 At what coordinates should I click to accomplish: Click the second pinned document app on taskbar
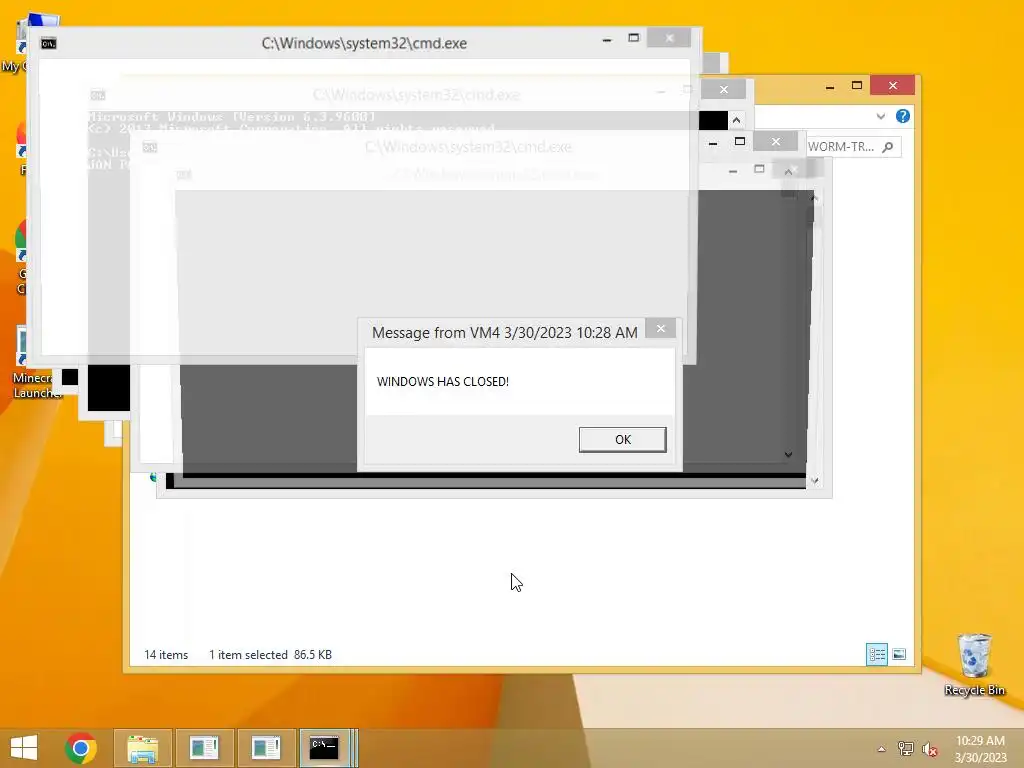(266, 748)
